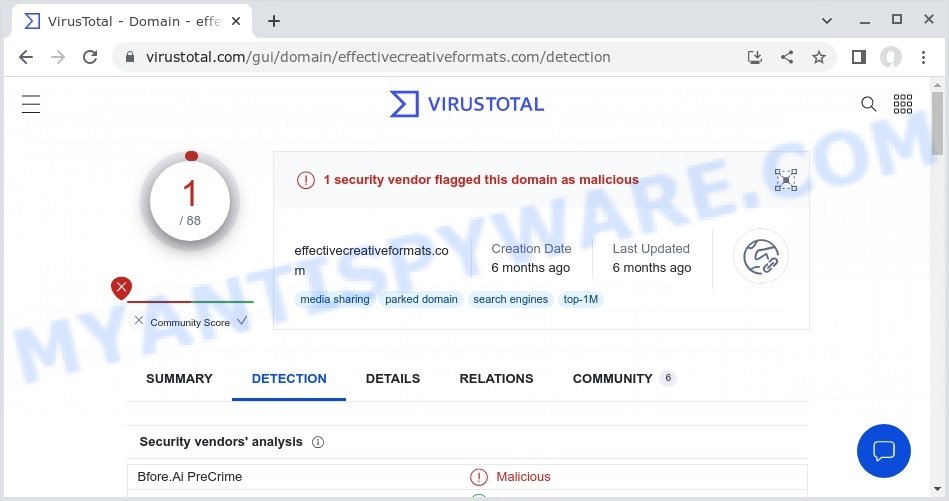Open the tab search dropdown chevron
The image size is (949, 501).
tap(827, 21)
